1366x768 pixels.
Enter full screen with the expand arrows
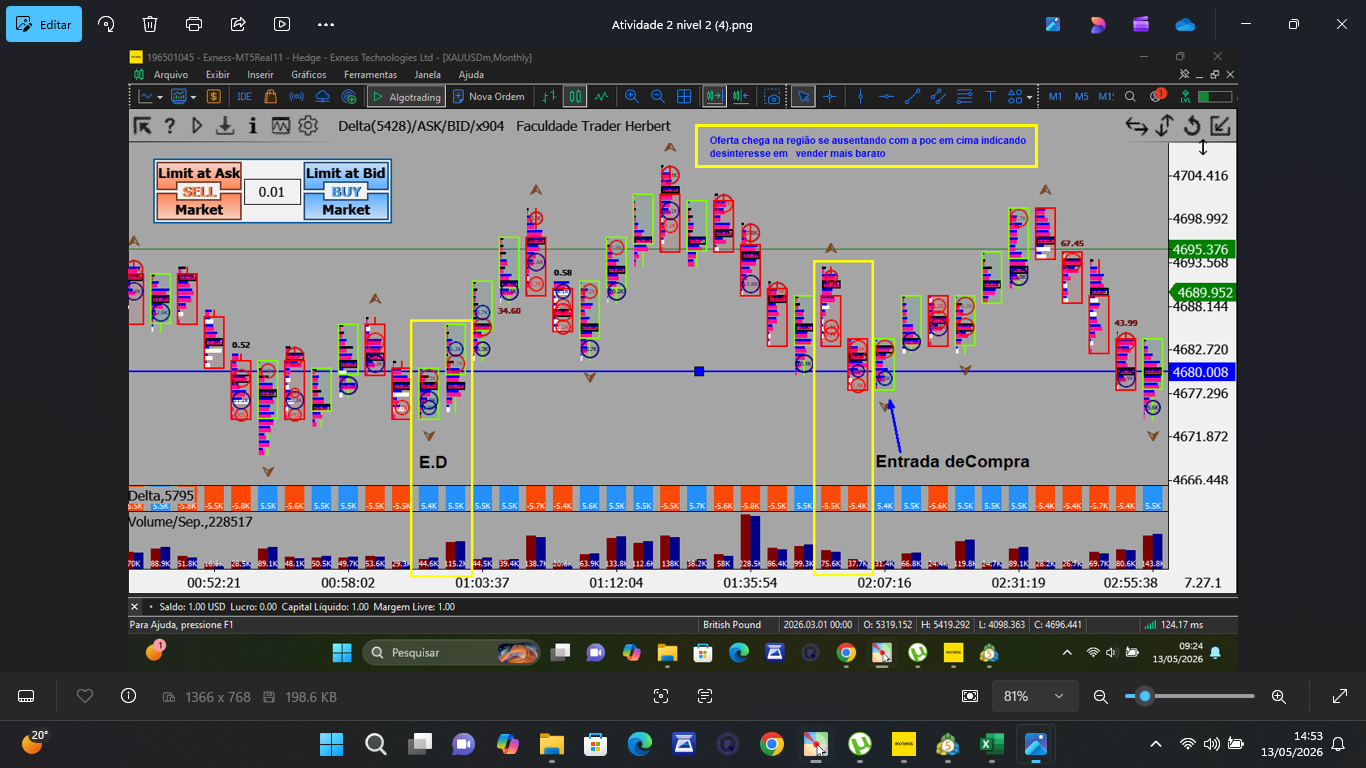coord(1340,696)
